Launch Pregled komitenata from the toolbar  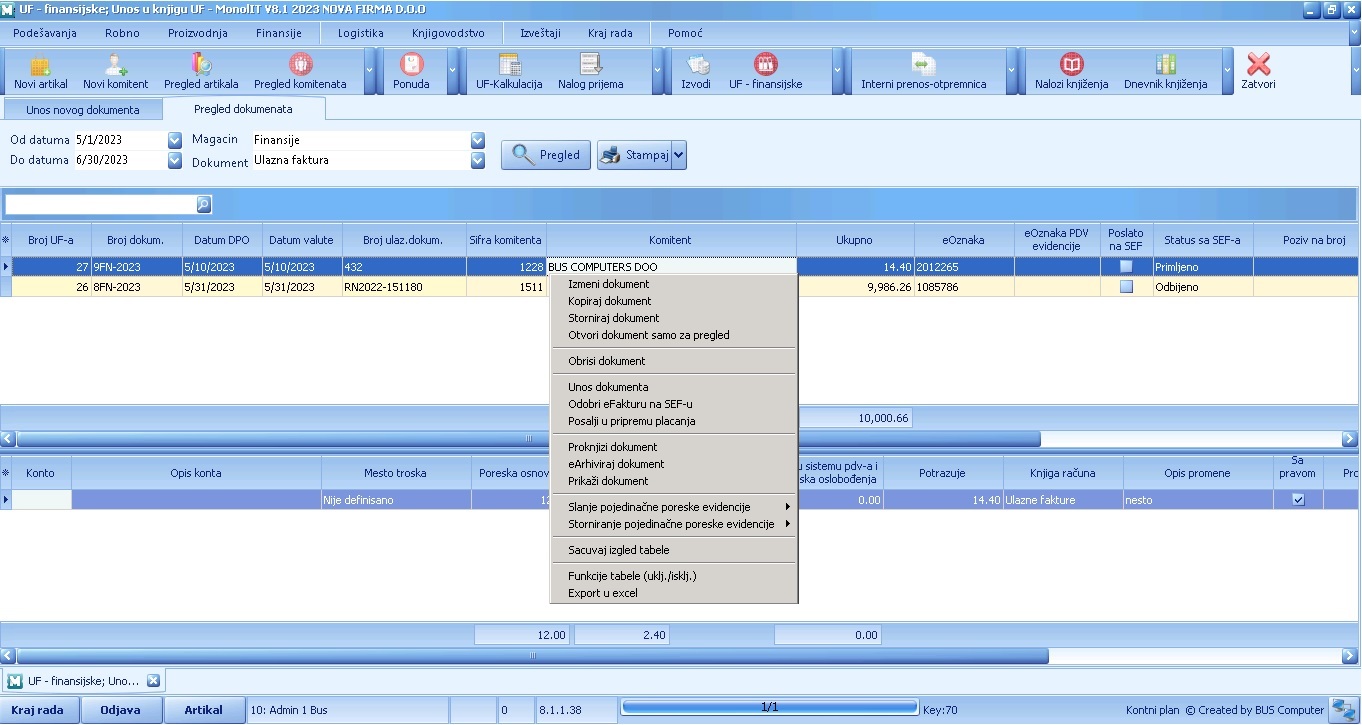click(x=300, y=72)
